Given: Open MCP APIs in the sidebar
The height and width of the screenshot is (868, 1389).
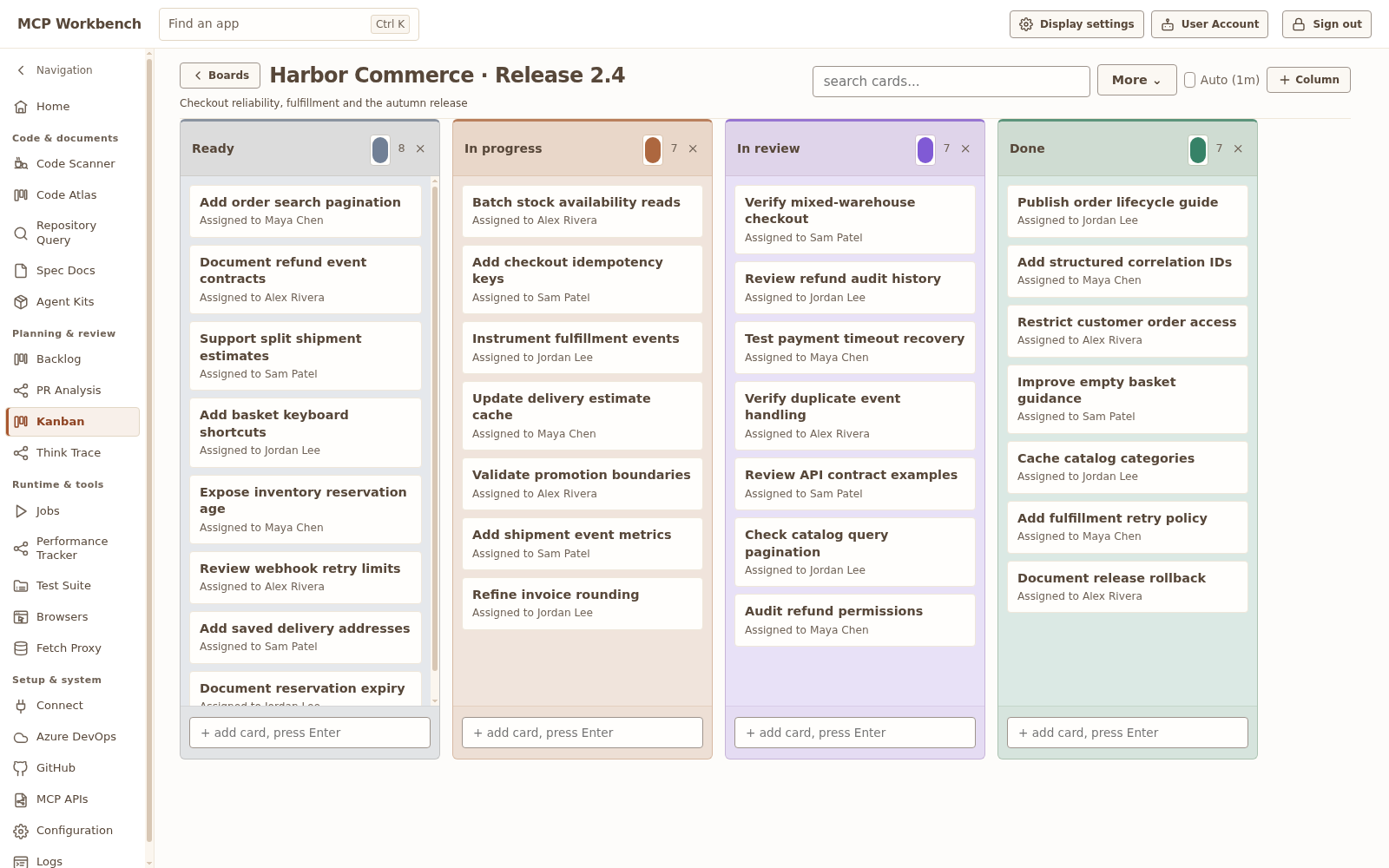Looking at the screenshot, I should click(73, 799).
